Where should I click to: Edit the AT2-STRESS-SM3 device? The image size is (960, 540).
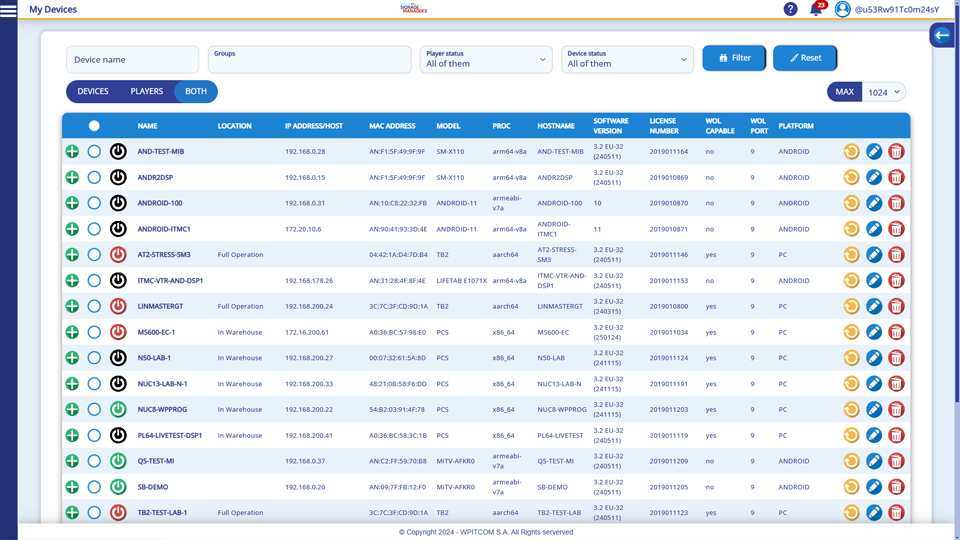tap(874, 255)
